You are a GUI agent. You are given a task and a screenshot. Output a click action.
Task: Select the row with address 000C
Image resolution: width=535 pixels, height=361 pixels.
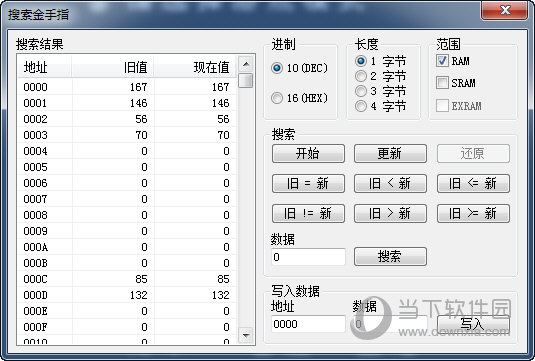click(x=127, y=279)
